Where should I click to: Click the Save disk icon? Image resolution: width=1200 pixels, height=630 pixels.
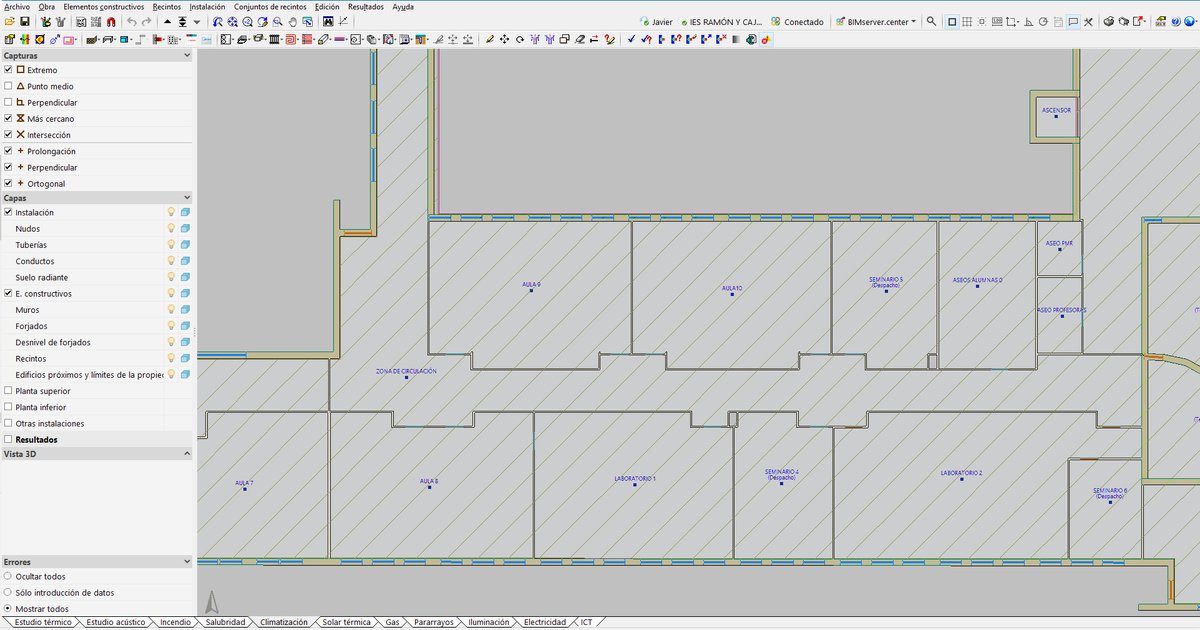(x=25, y=22)
